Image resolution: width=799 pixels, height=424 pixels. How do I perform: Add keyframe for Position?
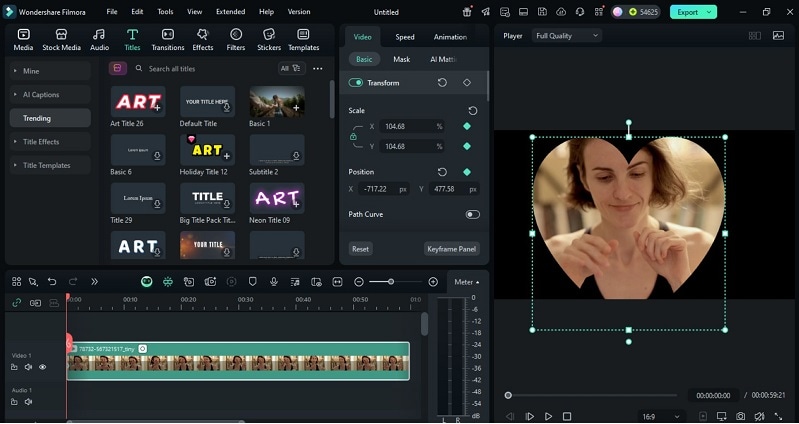pos(466,172)
